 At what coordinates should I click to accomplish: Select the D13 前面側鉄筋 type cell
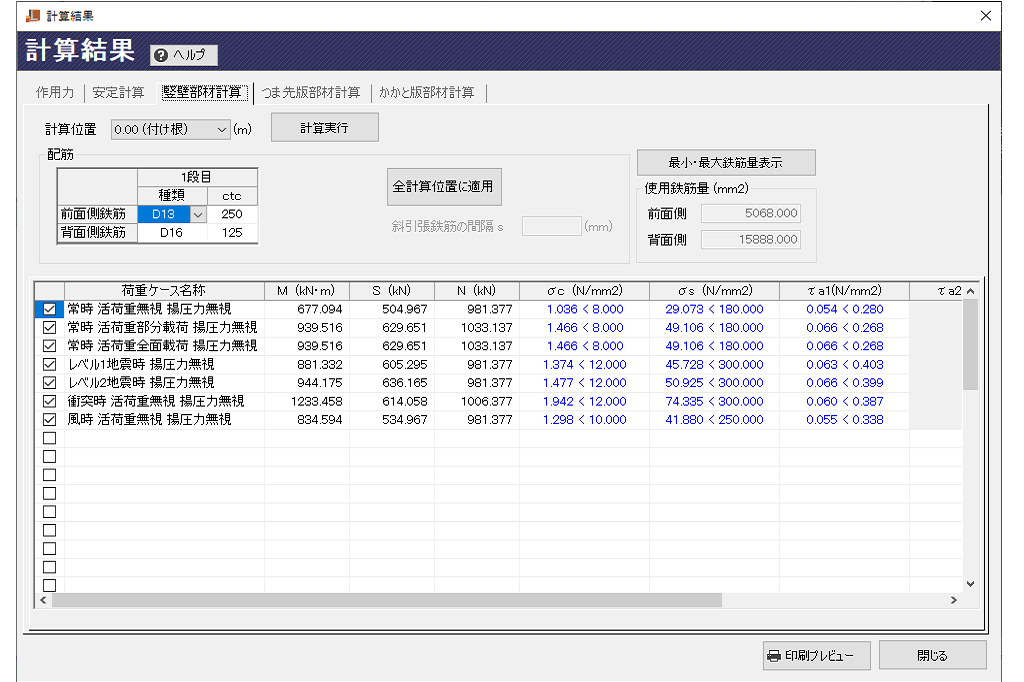tap(164, 214)
